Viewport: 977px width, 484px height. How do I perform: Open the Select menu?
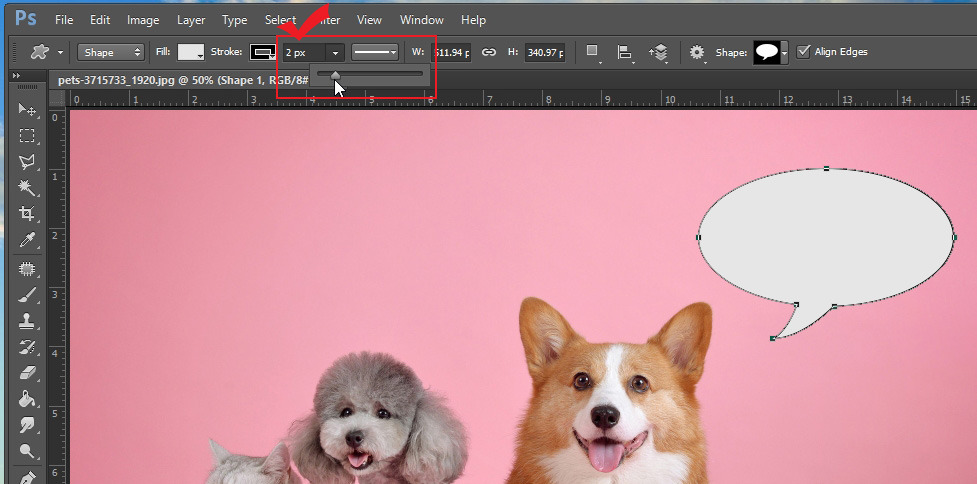pos(280,20)
